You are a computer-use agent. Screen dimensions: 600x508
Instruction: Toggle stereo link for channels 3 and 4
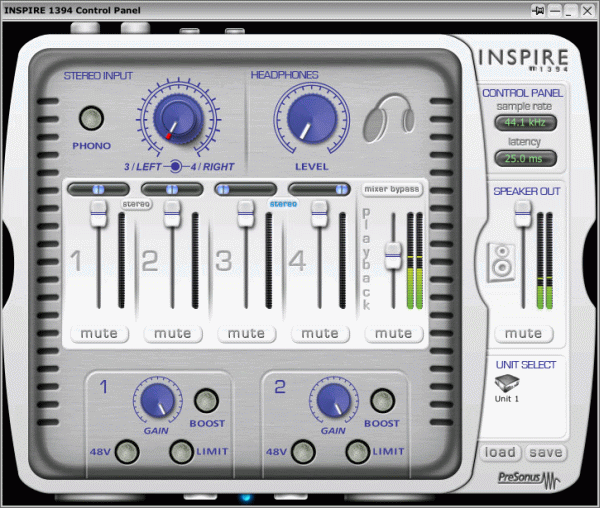pyautogui.click(x=283, y=204)
